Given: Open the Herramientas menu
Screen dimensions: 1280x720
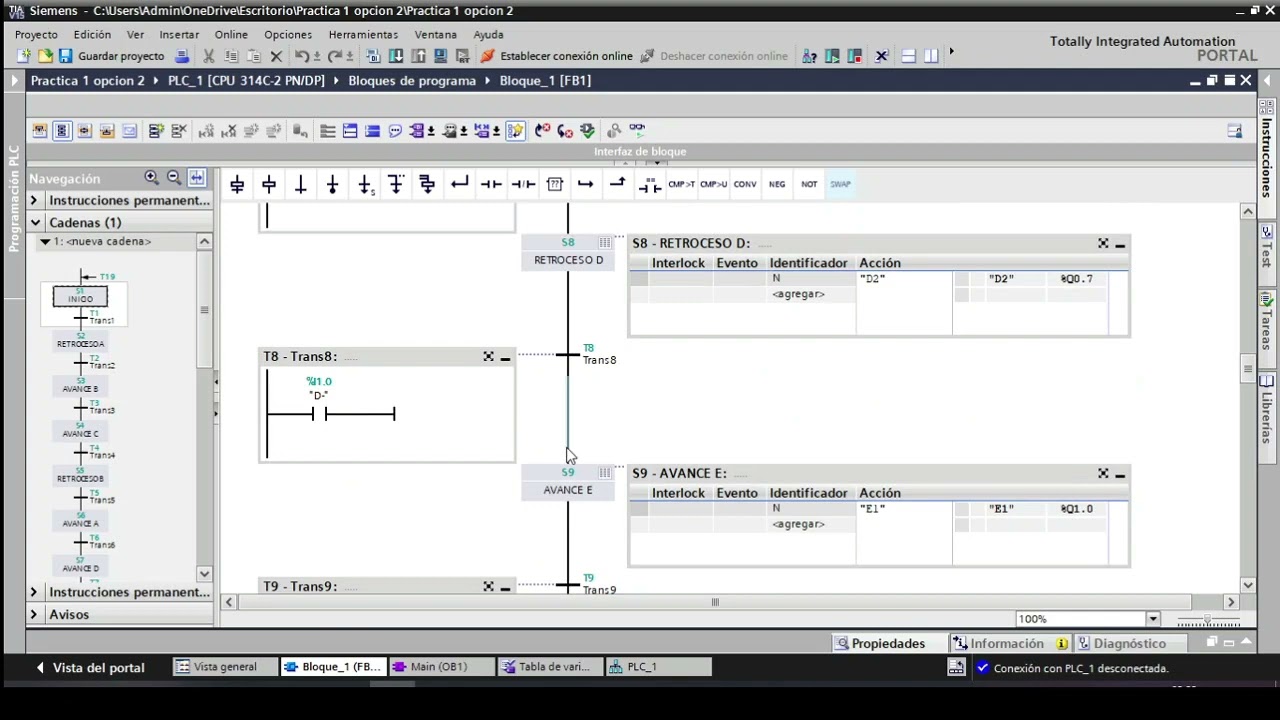Looking at the screenshot, I should point(363,34).
